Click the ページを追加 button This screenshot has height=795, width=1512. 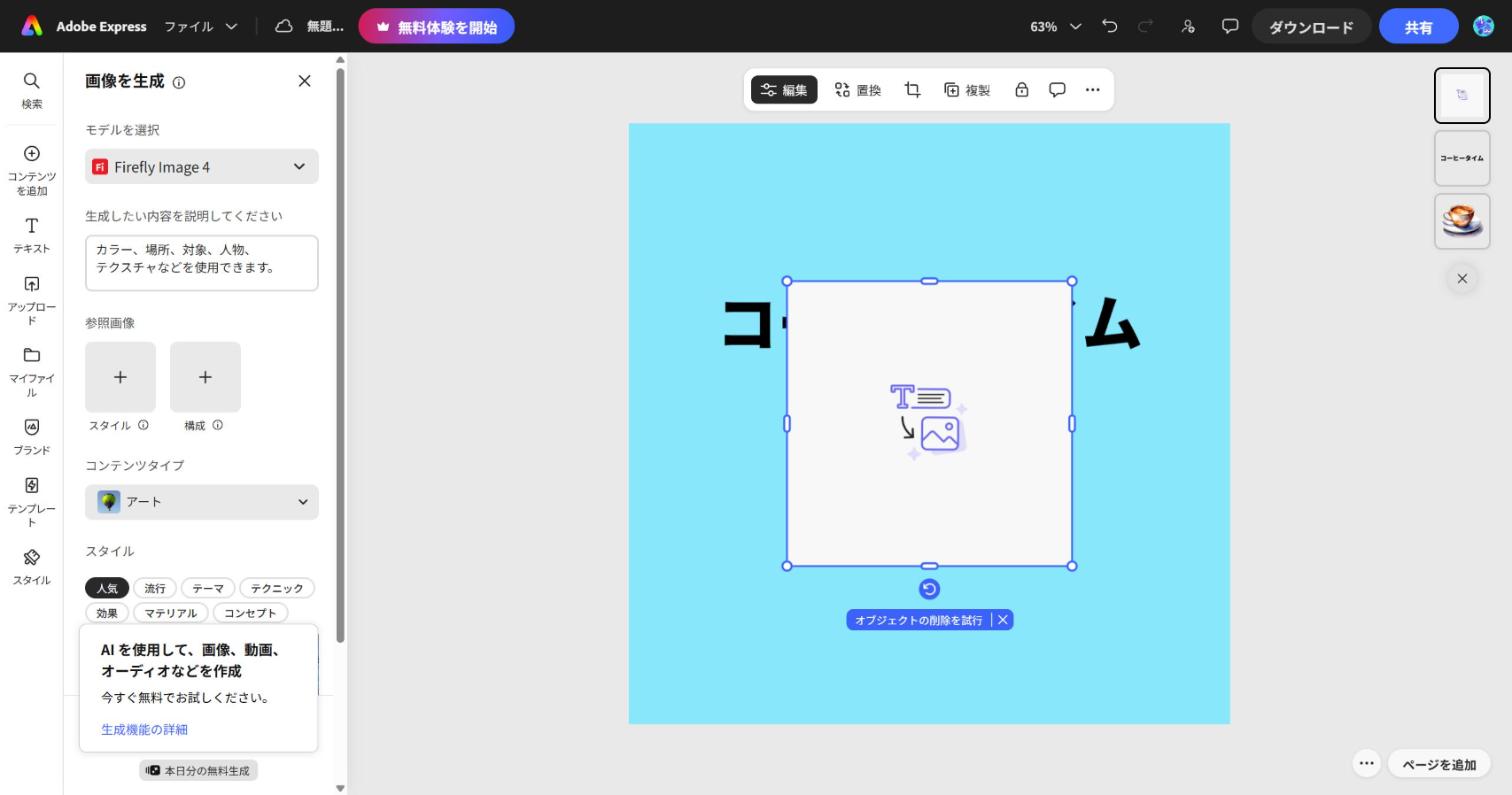pos(1439,764)
